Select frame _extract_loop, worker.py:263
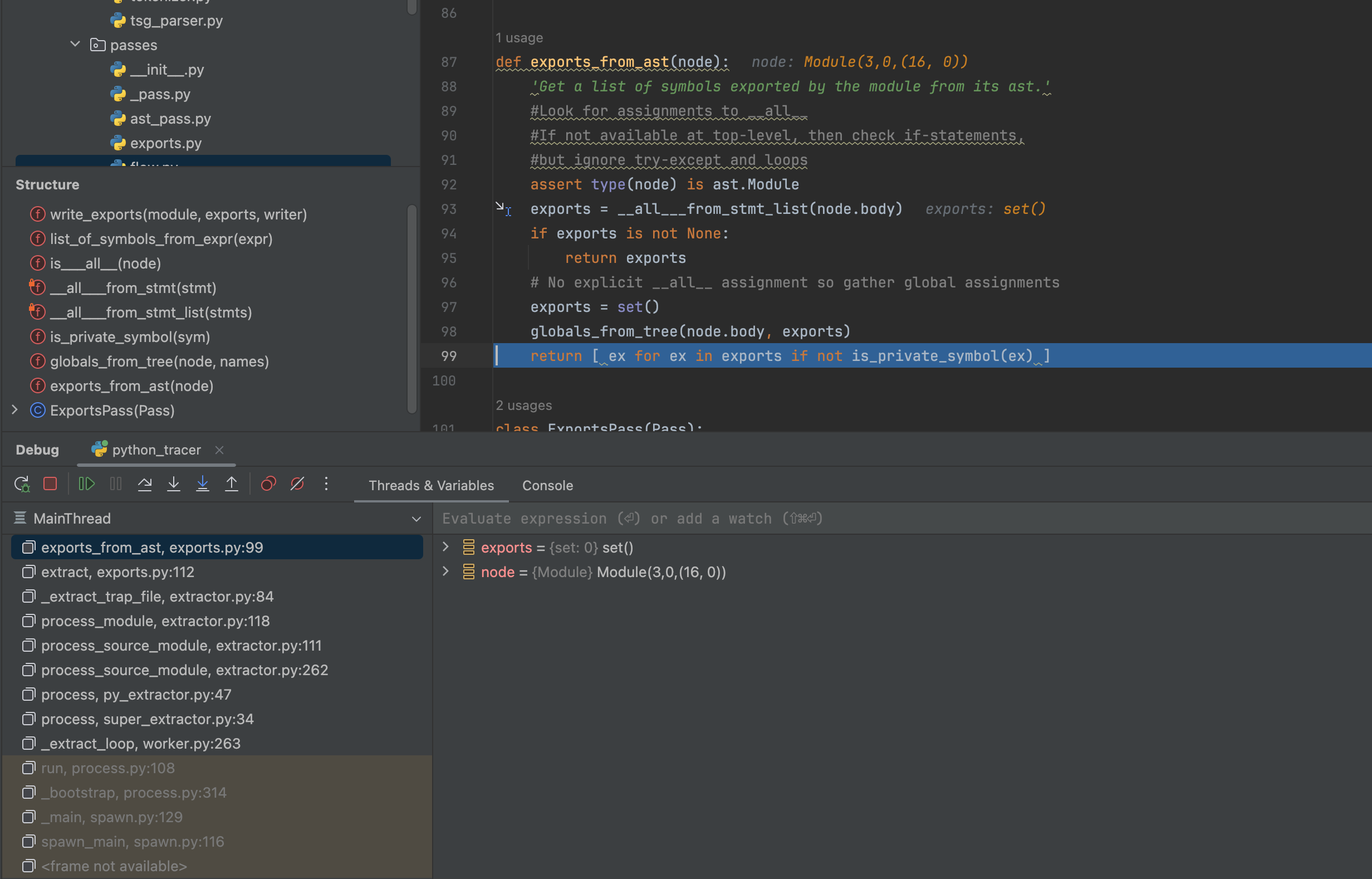The image size is (1372, 879). [x=217, y=744]
